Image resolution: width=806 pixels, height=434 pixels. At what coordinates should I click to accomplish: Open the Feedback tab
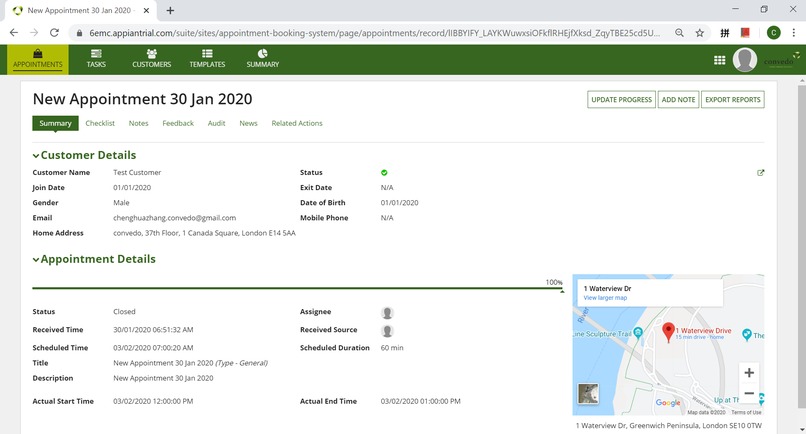point(178,123)
